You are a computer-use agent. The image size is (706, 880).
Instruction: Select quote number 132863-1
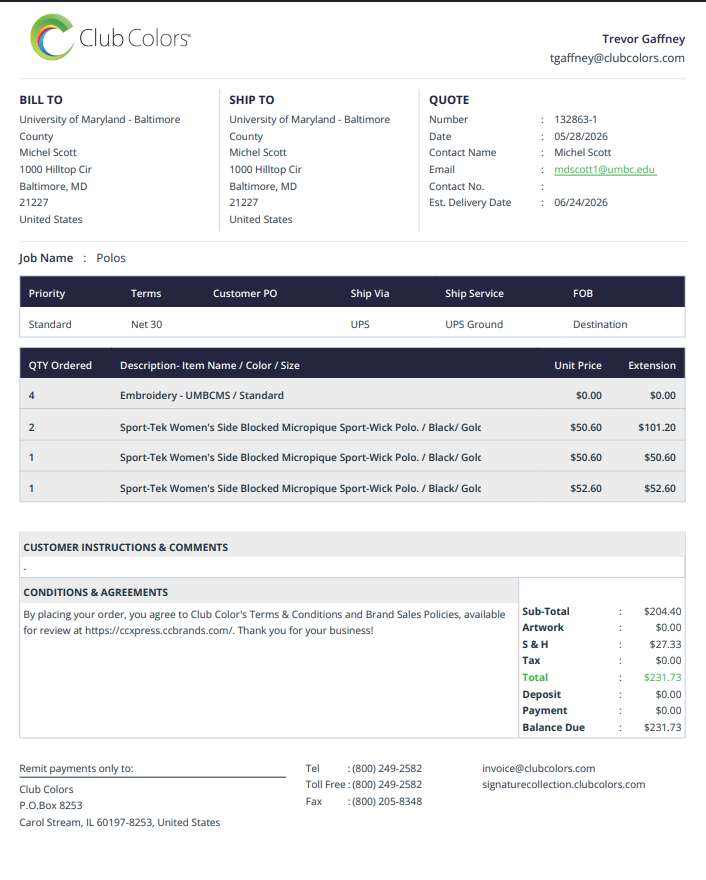coord(575,120)
